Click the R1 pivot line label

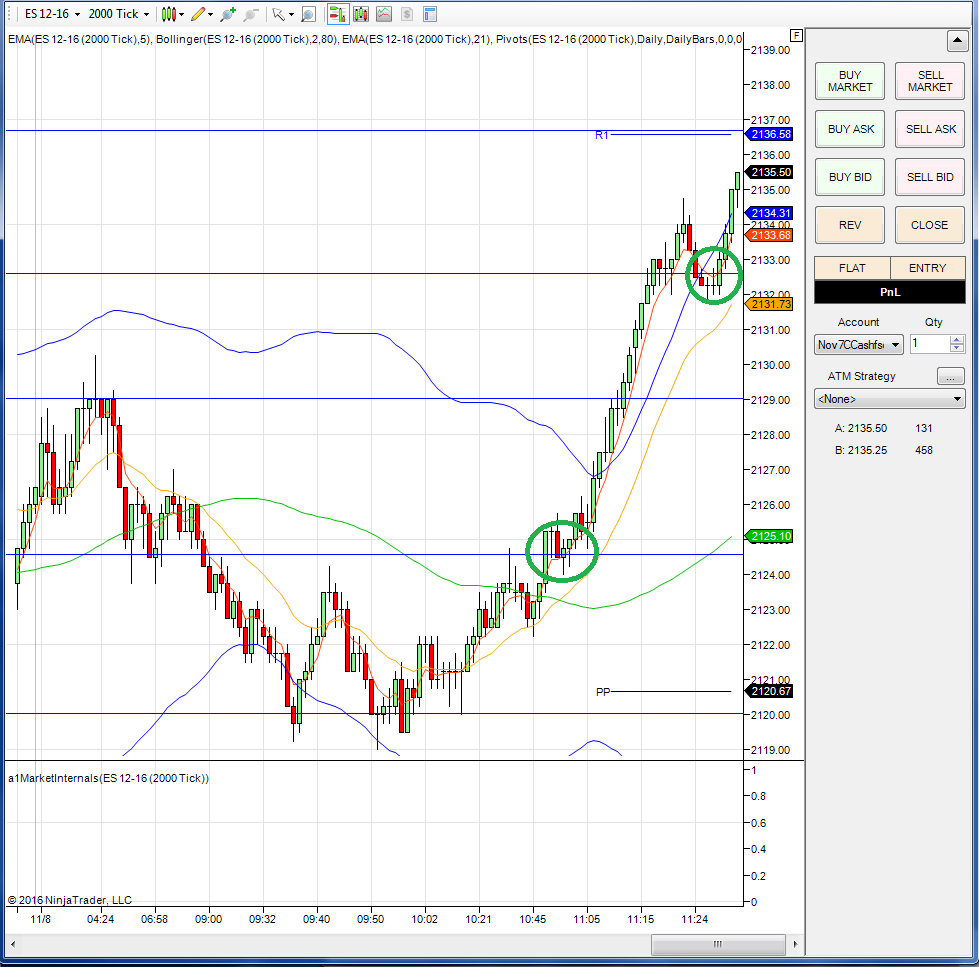(602, 135)
